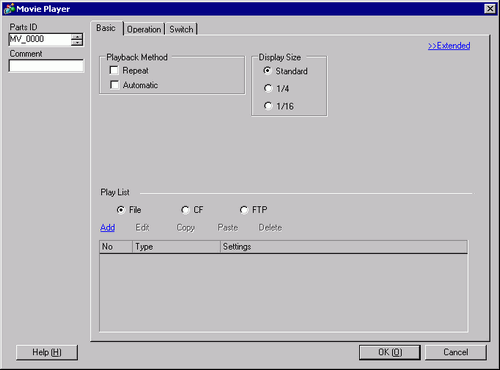Decrement the Parts ID spinner down arrow
Viewport: 500px width, 370px height.
click(x=77, y=42)
